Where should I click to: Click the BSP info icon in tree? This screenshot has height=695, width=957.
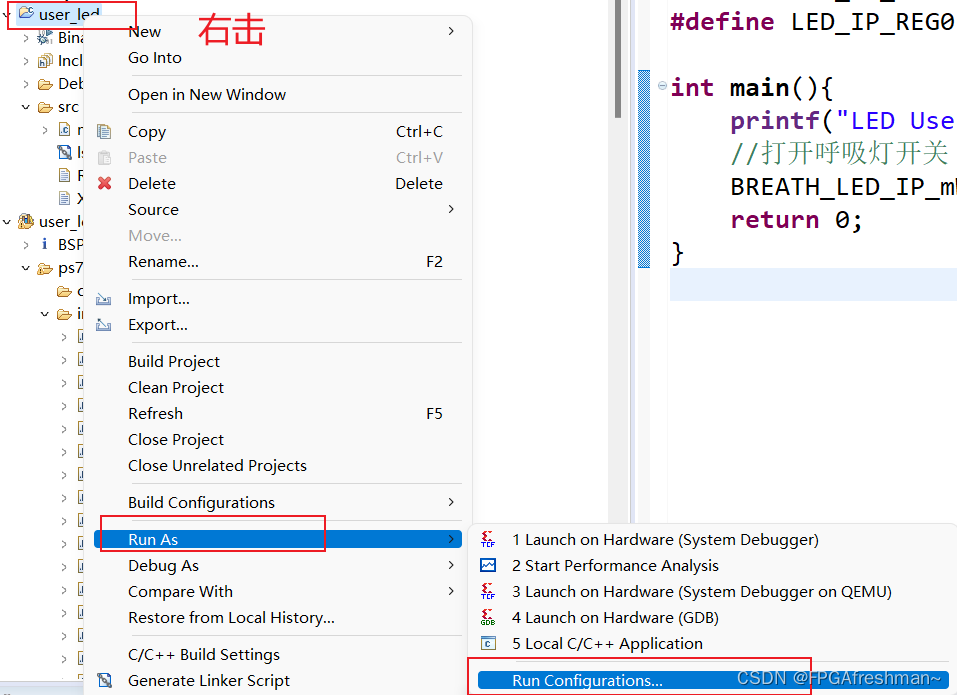click(x=45, y=244)
